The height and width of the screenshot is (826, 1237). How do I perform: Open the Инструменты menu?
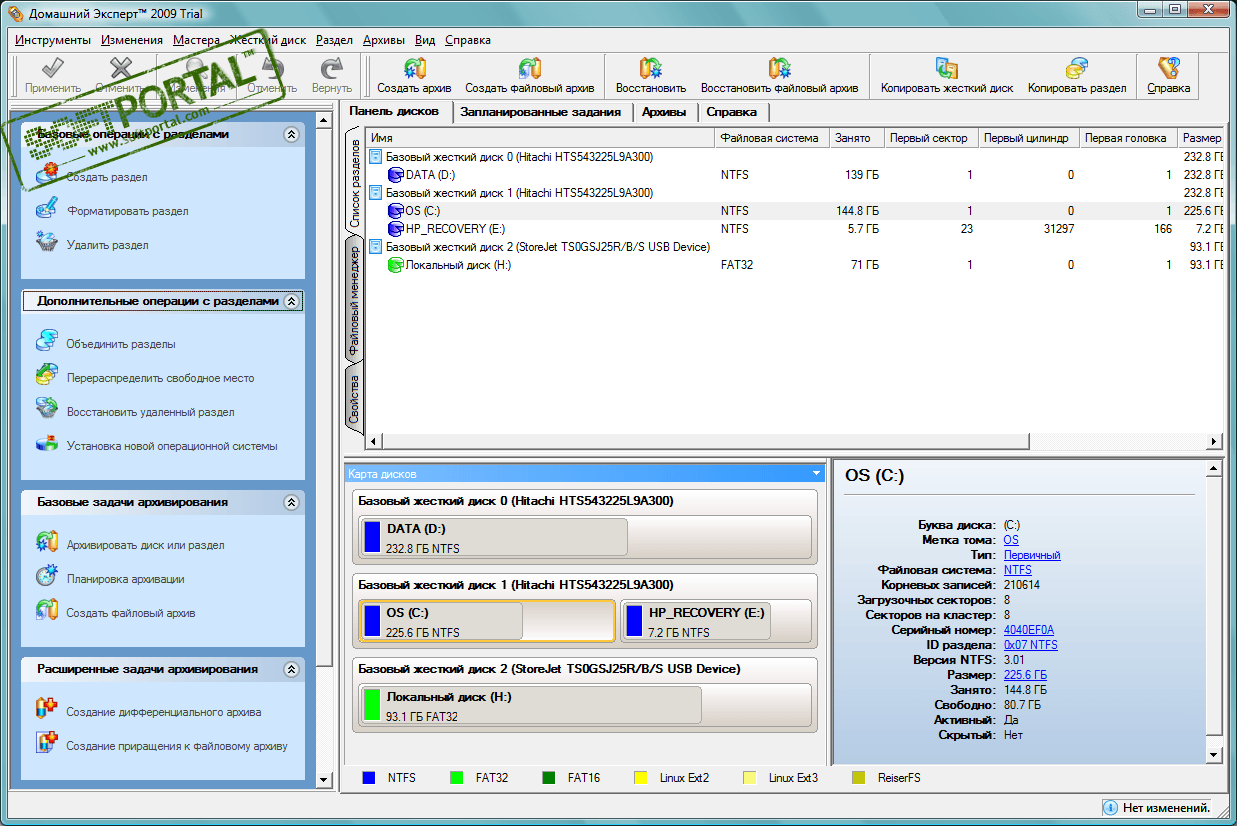(x=53, y=40)
